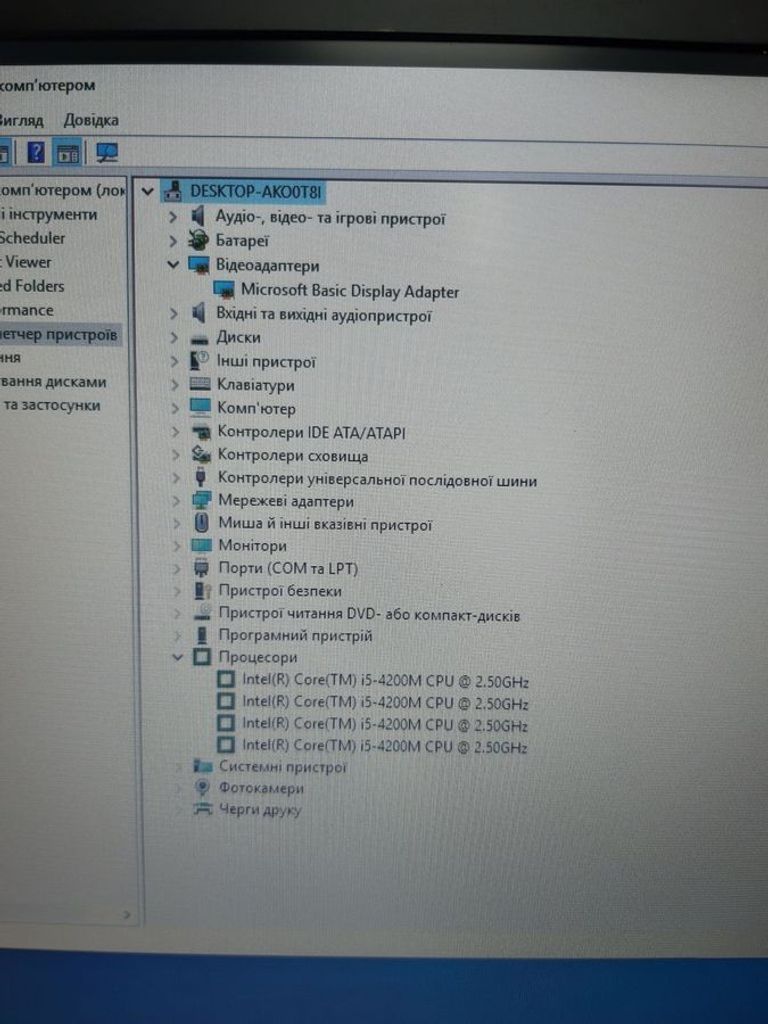The image size is (768, 1024).
Task: Select Монітори label
Action: tap(252, 545)
